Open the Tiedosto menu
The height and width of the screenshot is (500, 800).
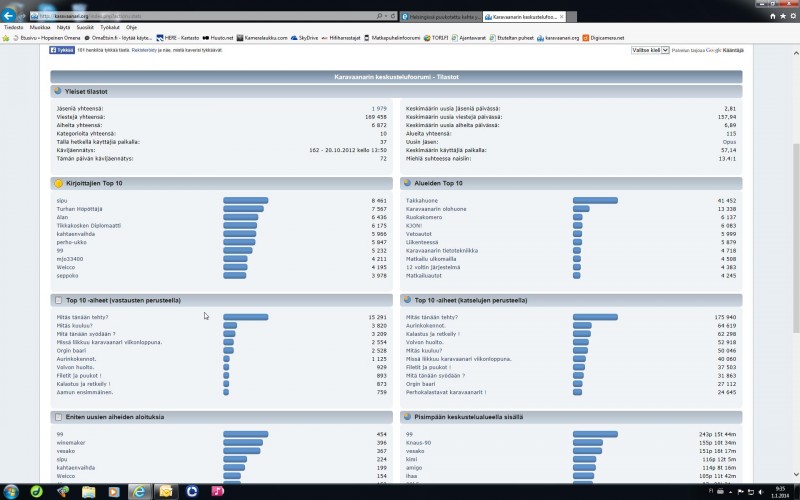pyautogui.click(x=13, y=27)
